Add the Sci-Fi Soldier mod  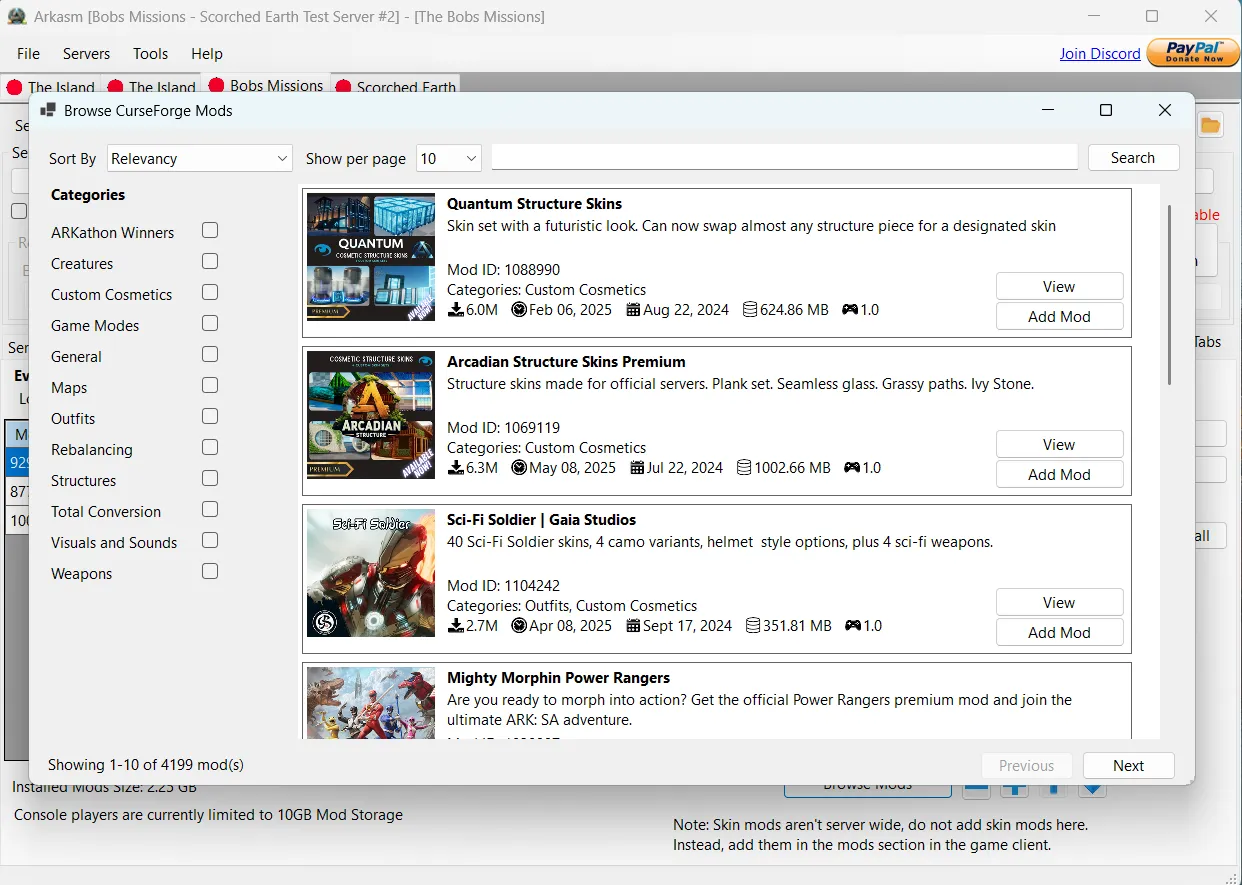1059,632
